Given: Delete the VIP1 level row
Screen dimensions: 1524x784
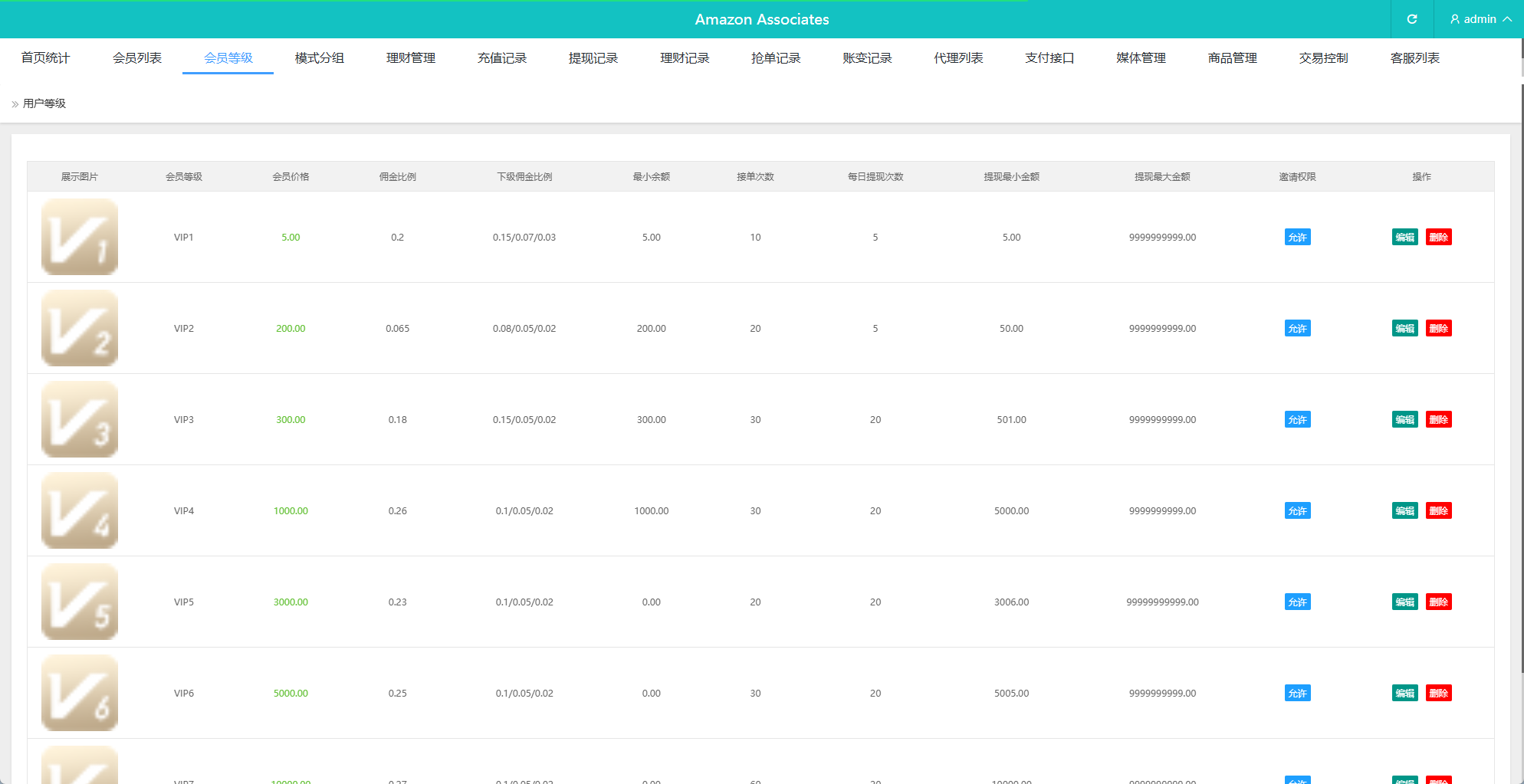Looking at the screenshot, I should point(1438,237).
